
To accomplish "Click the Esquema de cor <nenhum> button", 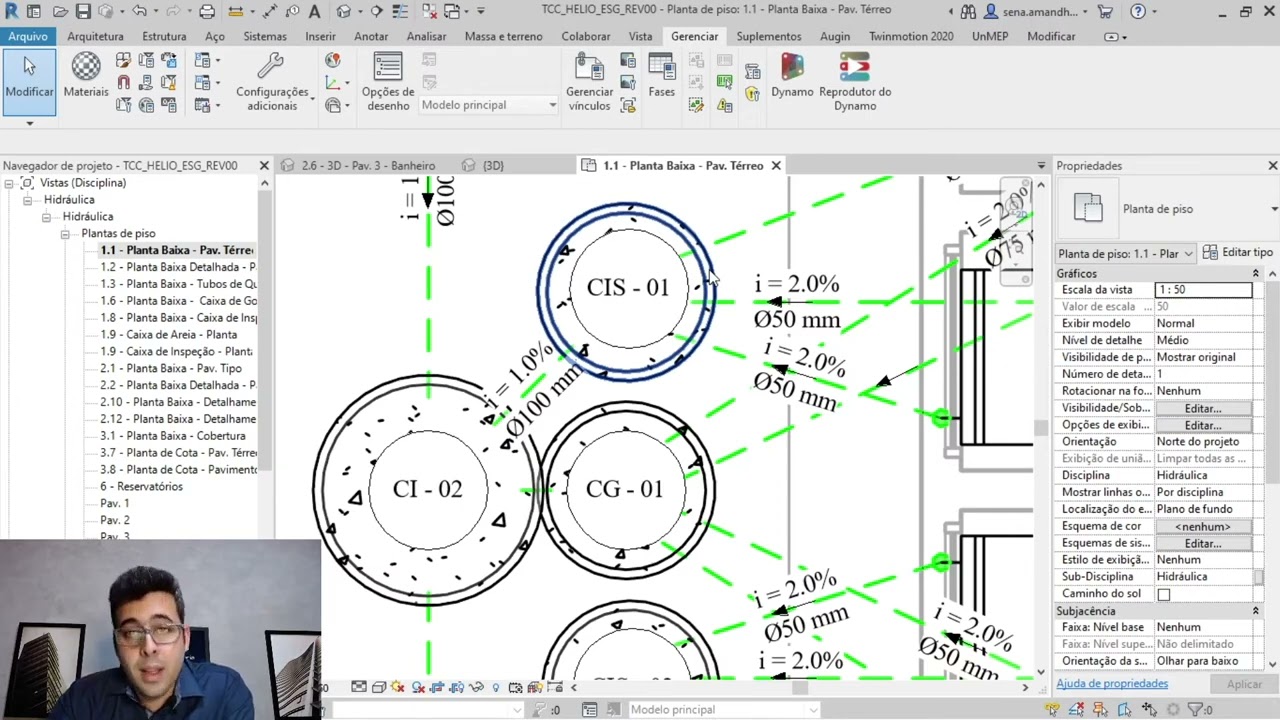I will pos(1203,526).
